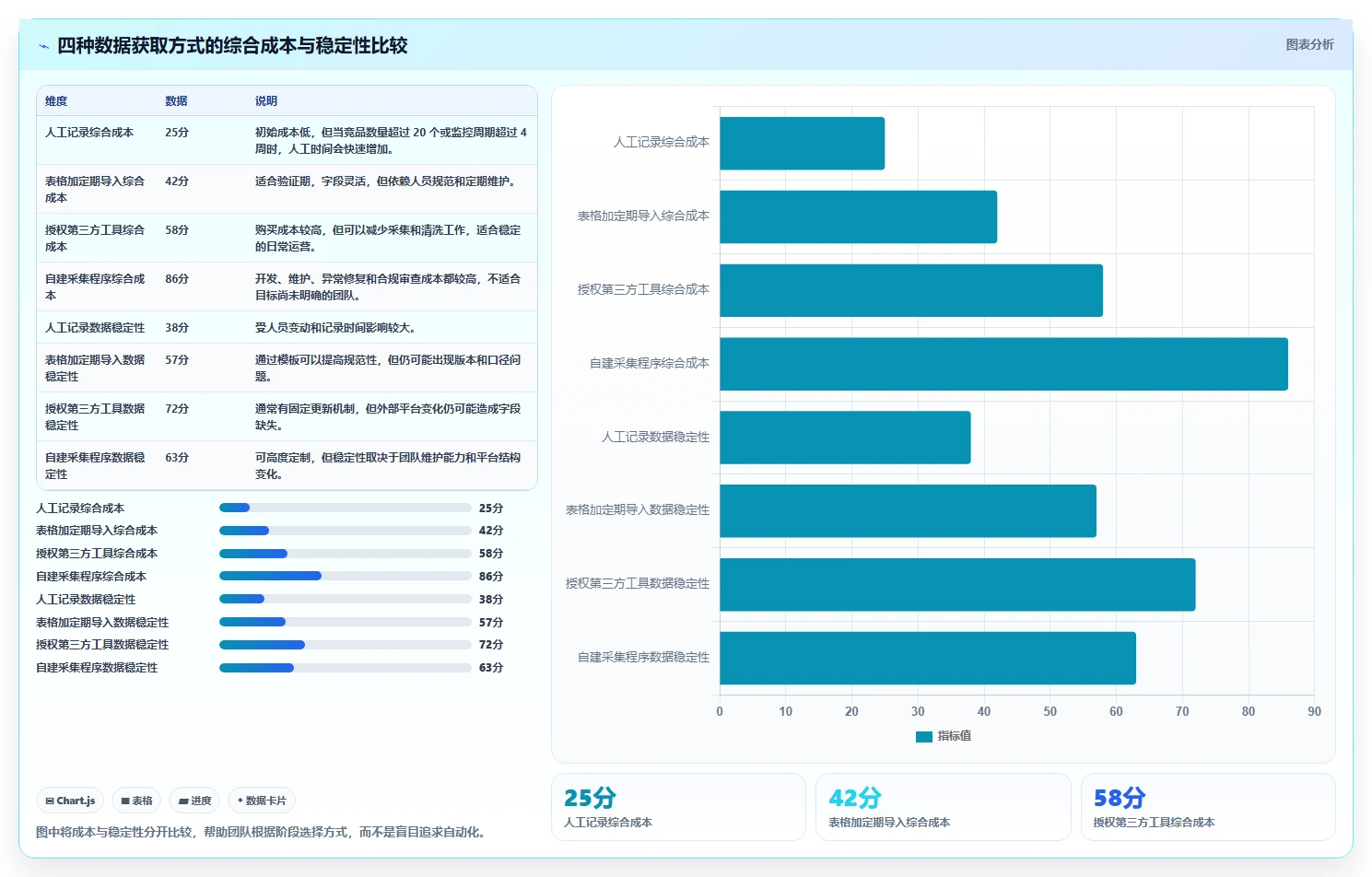Click chart bar for 表格加定期导入数据稳定性
This screenshot has width=1372, height=877.
click(x=909, y=511)
